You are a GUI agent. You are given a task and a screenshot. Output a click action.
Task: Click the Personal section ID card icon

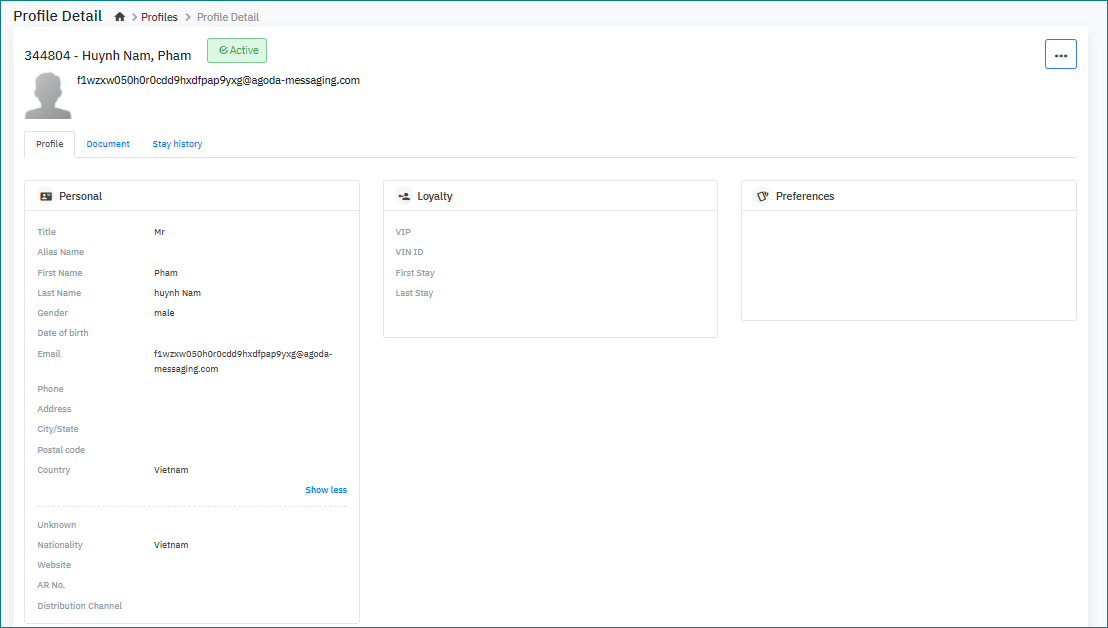click(46, 196)
